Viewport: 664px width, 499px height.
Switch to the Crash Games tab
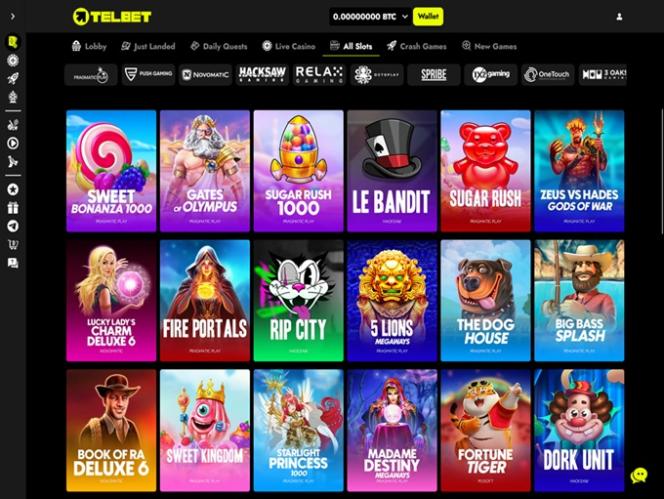point(417,46)
